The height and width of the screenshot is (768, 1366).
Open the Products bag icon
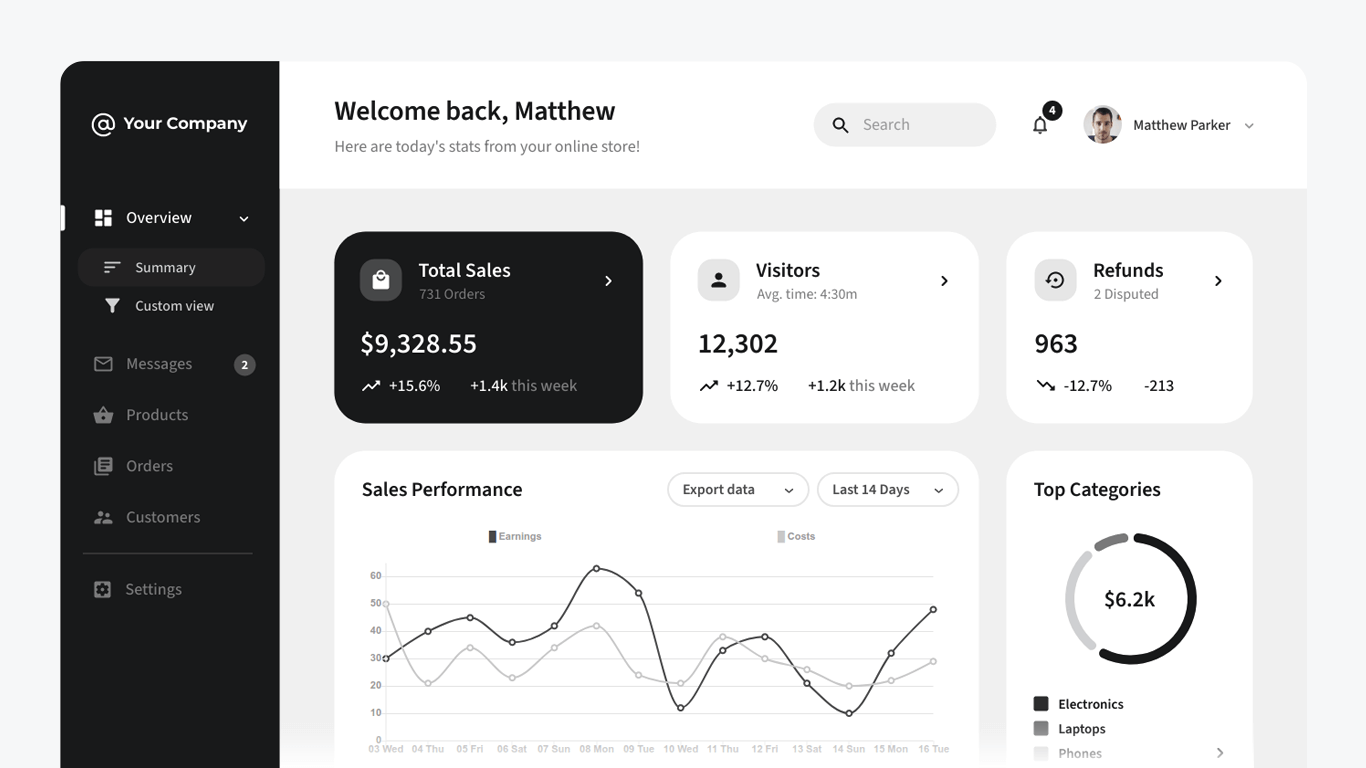[x=102, y=414]
